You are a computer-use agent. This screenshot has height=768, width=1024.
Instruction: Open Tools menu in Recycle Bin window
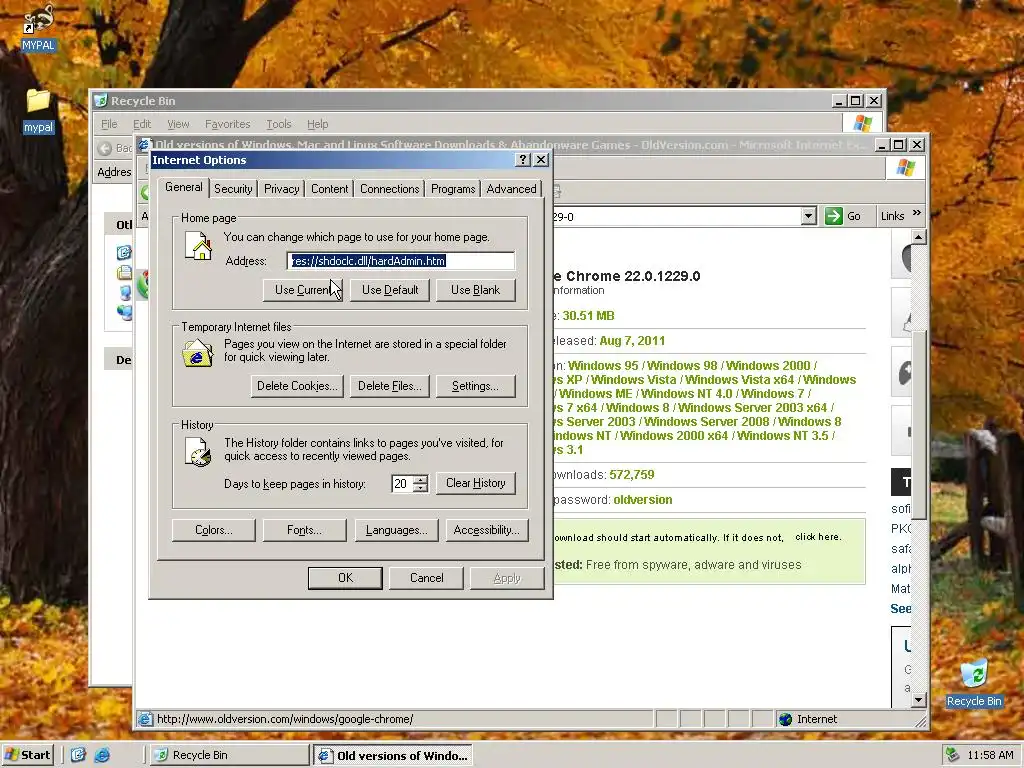[278, 124]
